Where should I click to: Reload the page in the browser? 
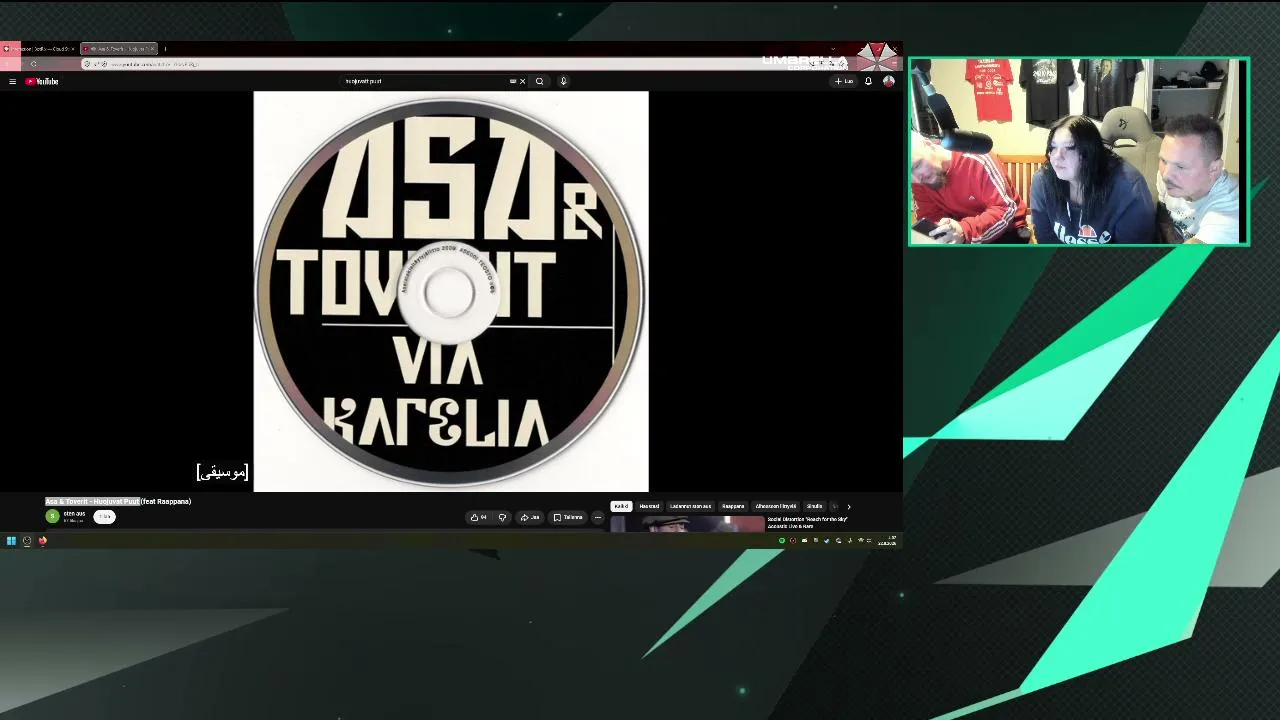[34, 64]
